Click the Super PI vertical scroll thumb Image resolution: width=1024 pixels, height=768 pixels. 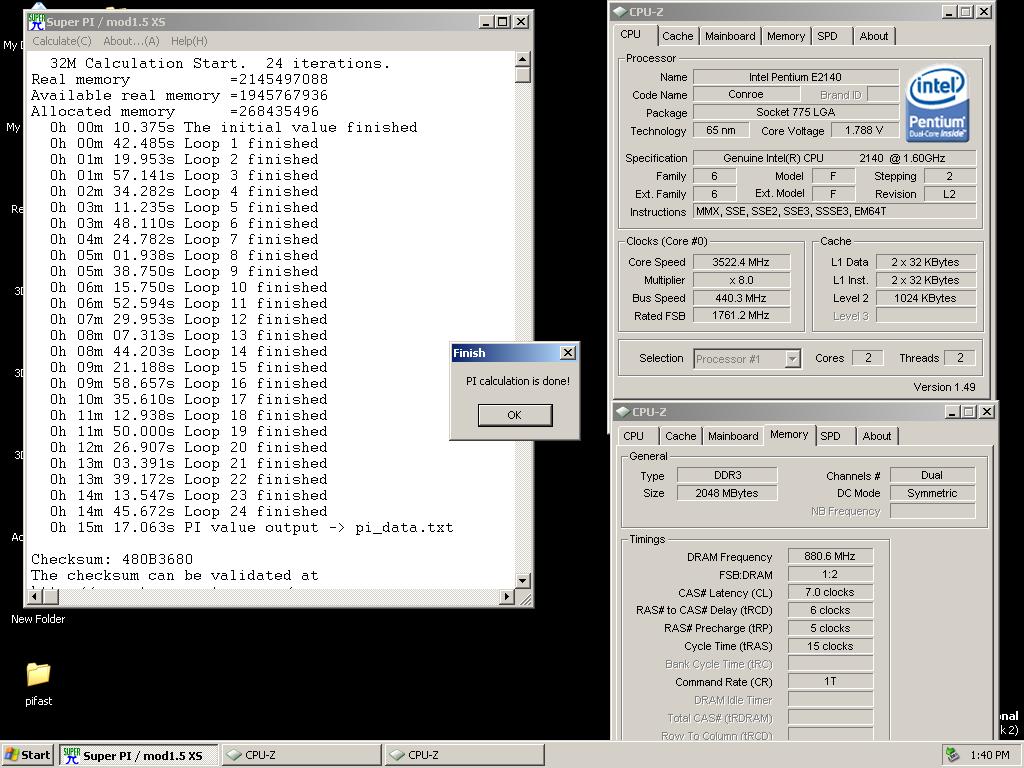[x=522, y=74]
